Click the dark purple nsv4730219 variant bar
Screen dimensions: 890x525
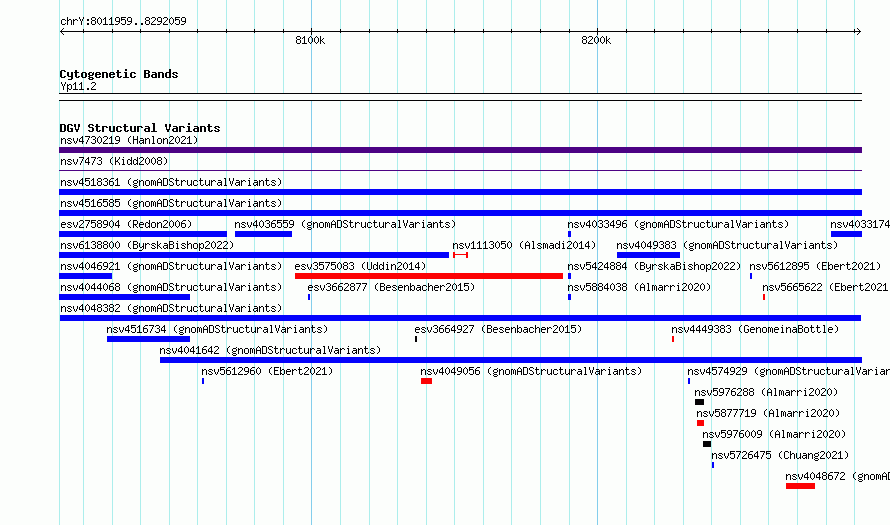tap(460, 150)
